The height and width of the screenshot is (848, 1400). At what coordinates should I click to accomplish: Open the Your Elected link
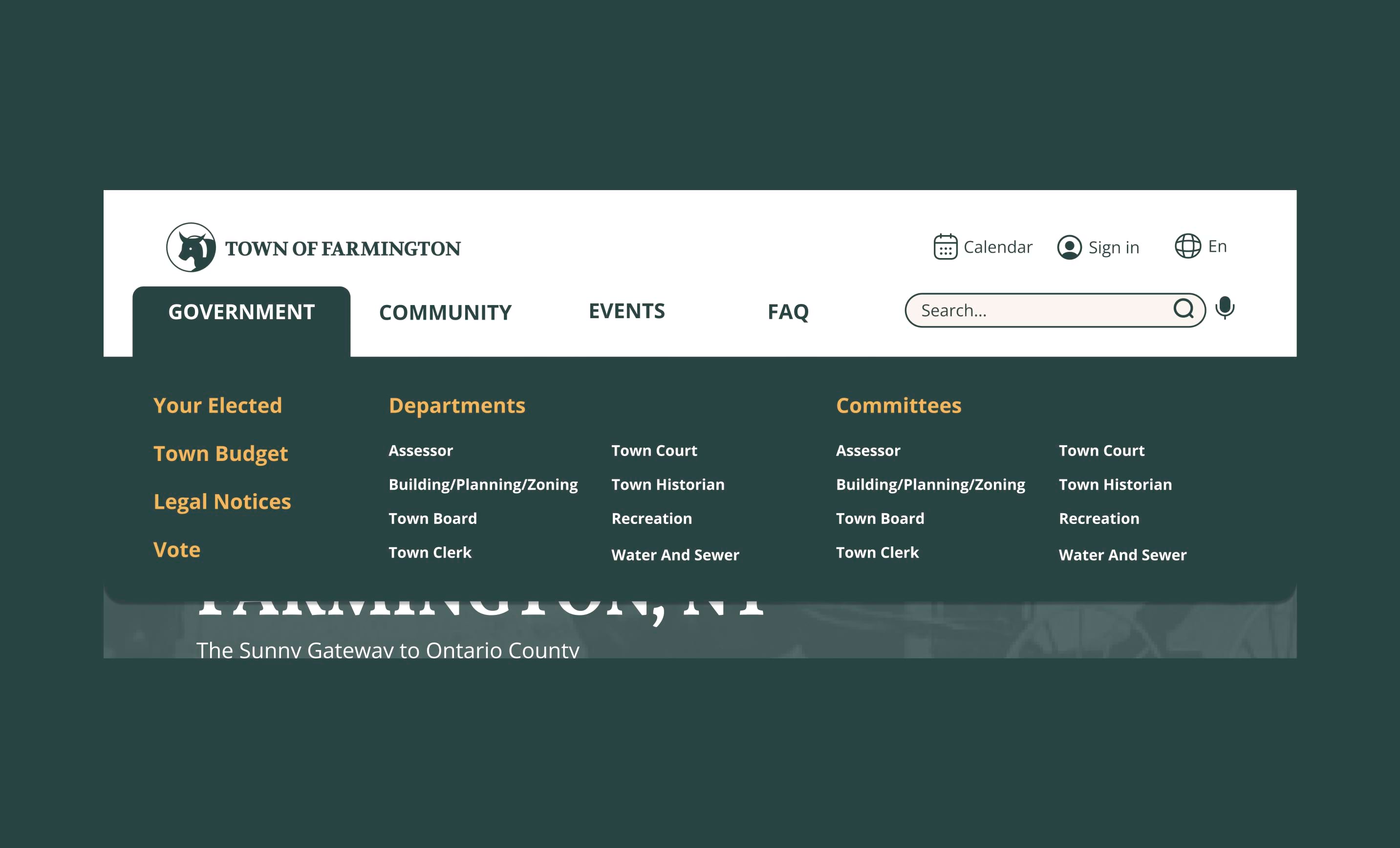click(x=217, y=405)
